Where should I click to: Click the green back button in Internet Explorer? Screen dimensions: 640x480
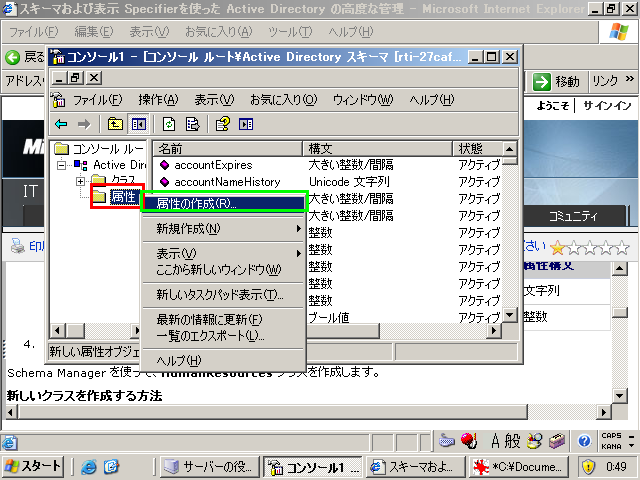[x=13, y=58]
